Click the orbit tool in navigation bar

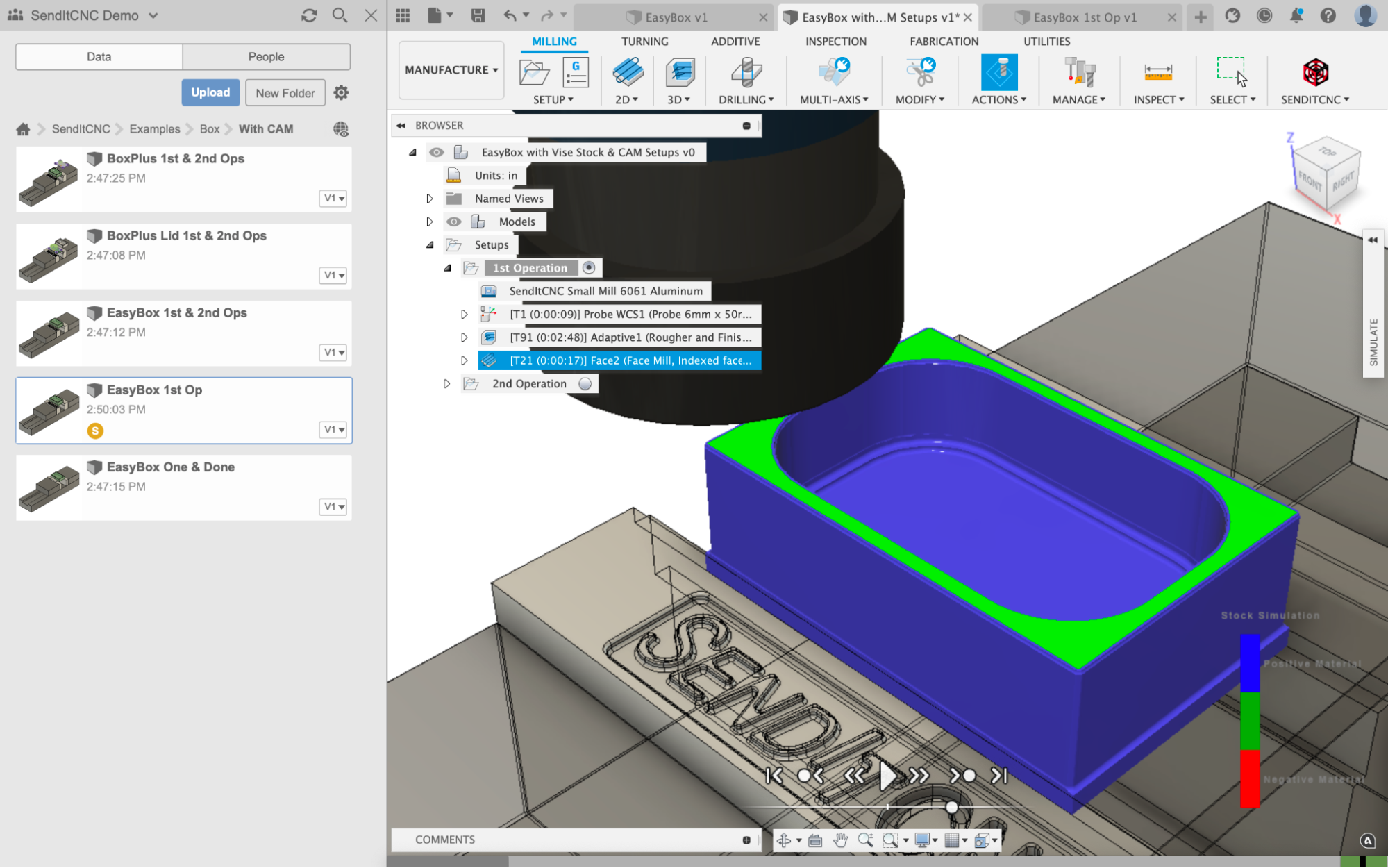tap(784, 840)
